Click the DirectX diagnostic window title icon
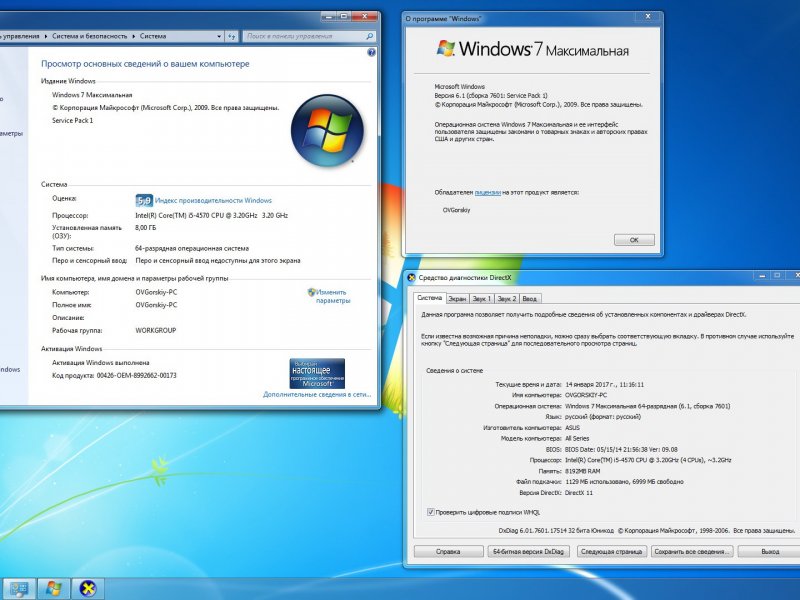Screen dimensions: 800x600 (x=411, y=278)
